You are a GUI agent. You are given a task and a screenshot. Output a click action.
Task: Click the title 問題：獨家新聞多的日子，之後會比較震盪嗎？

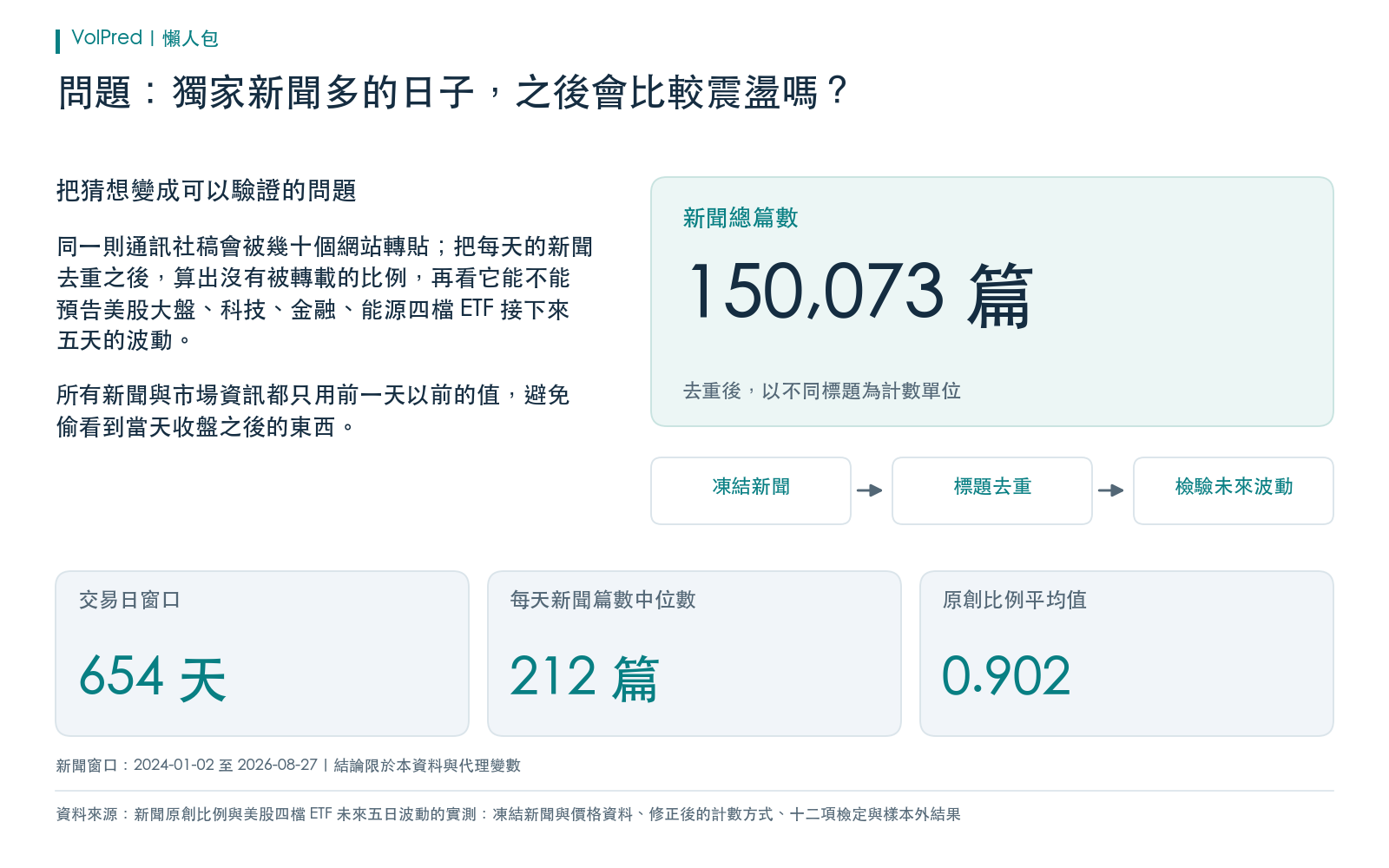coord(453,92)
